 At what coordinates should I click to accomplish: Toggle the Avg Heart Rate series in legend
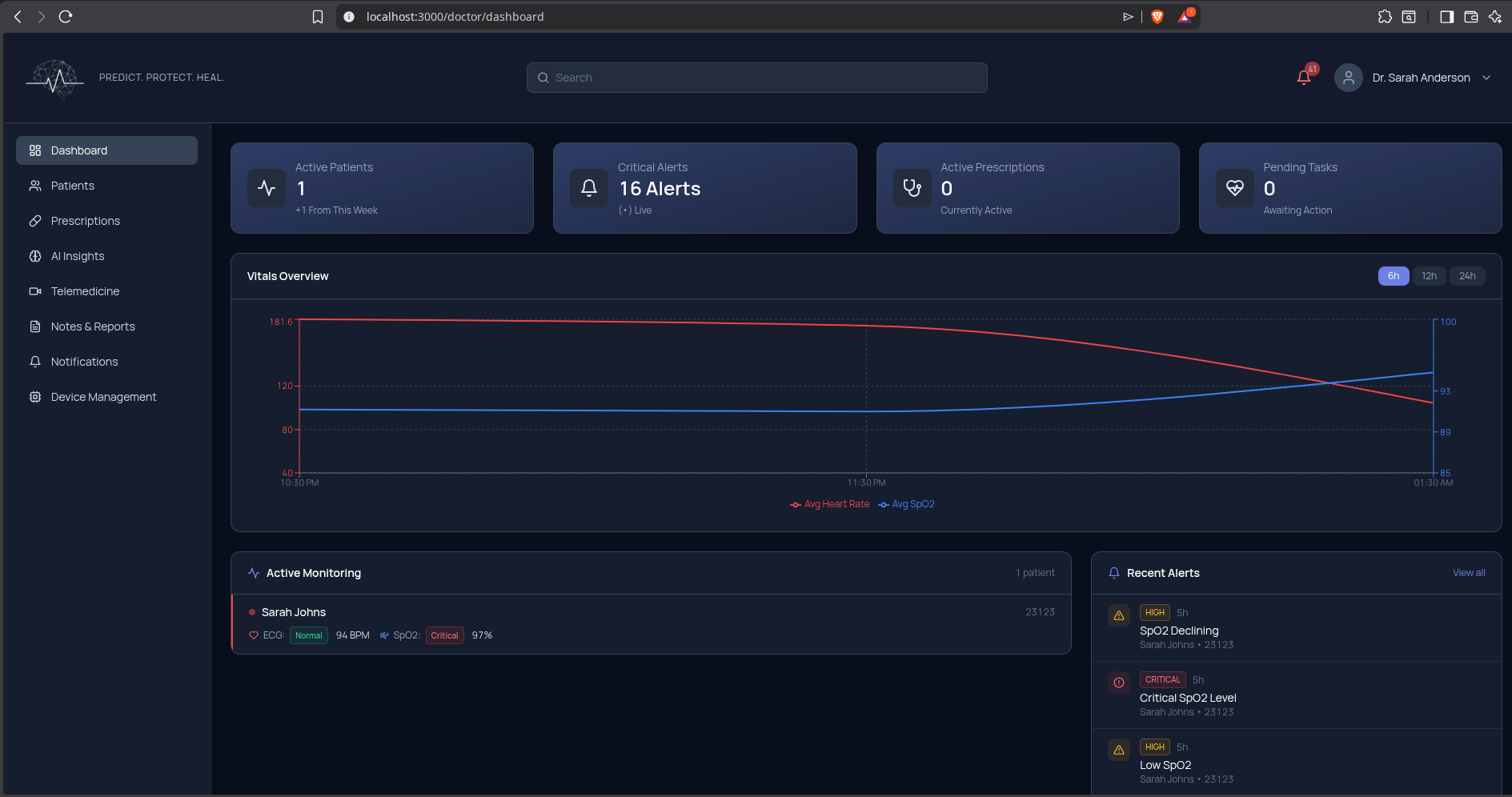830,503
